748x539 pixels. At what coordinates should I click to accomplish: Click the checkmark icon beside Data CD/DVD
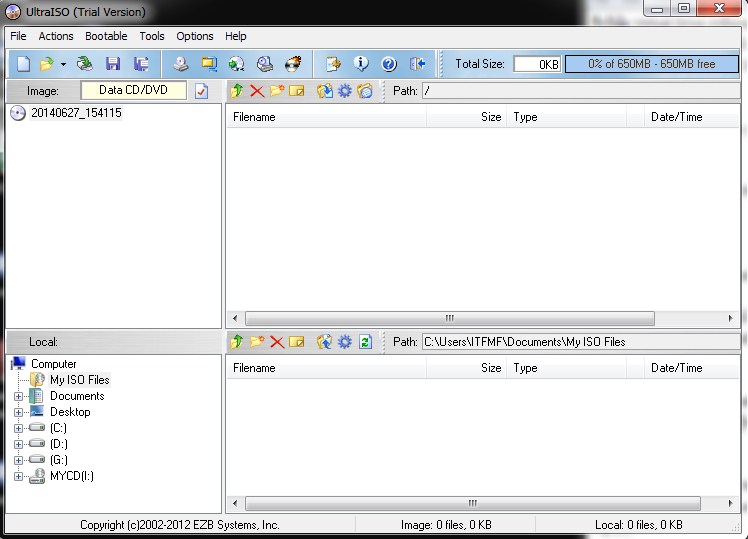pos(201,91)
